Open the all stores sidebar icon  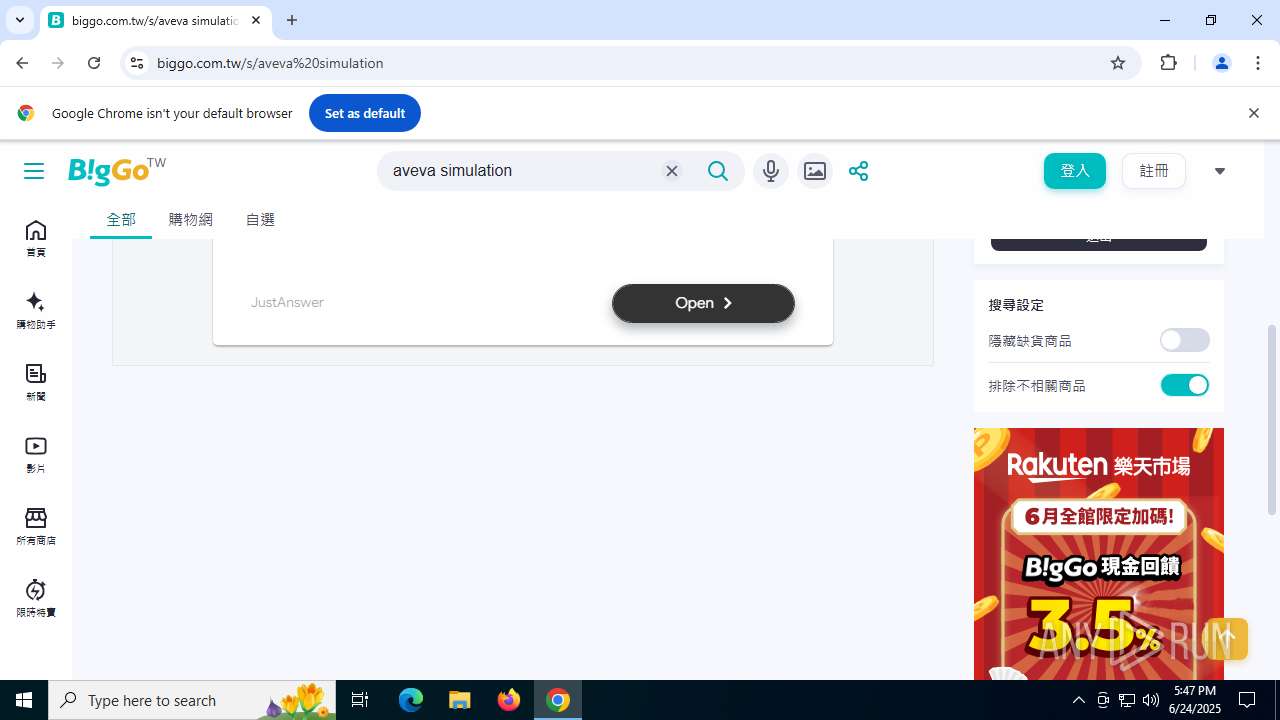pyautogui.click(x=36, y=527)
